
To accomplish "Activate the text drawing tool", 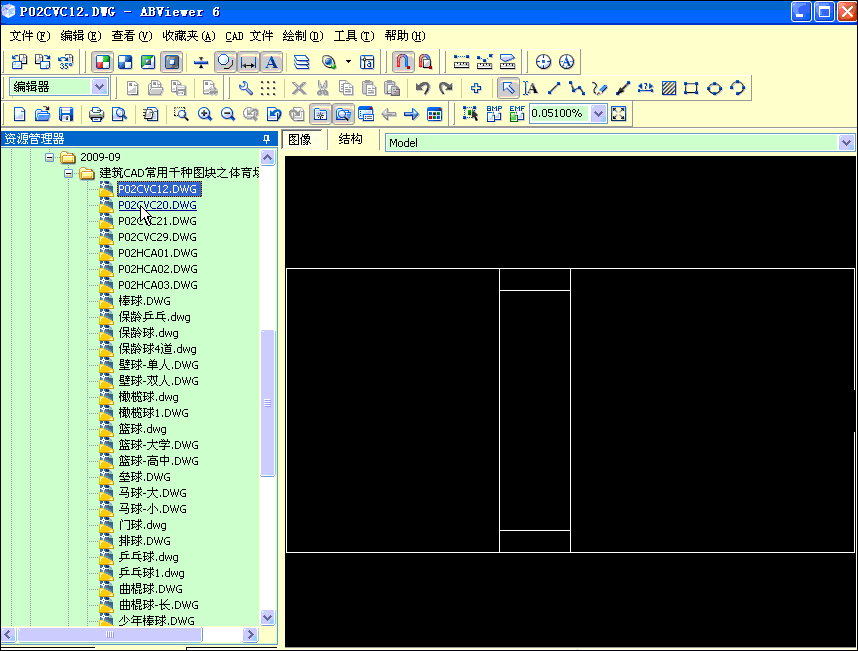I will point(531,88).
